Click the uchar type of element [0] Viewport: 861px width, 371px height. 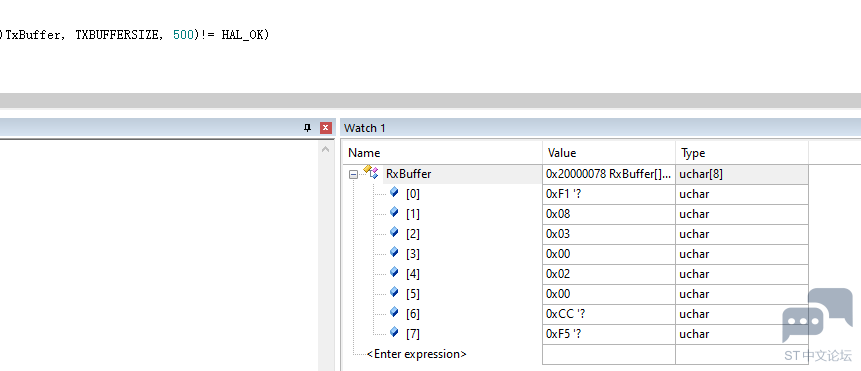[742, 194]
